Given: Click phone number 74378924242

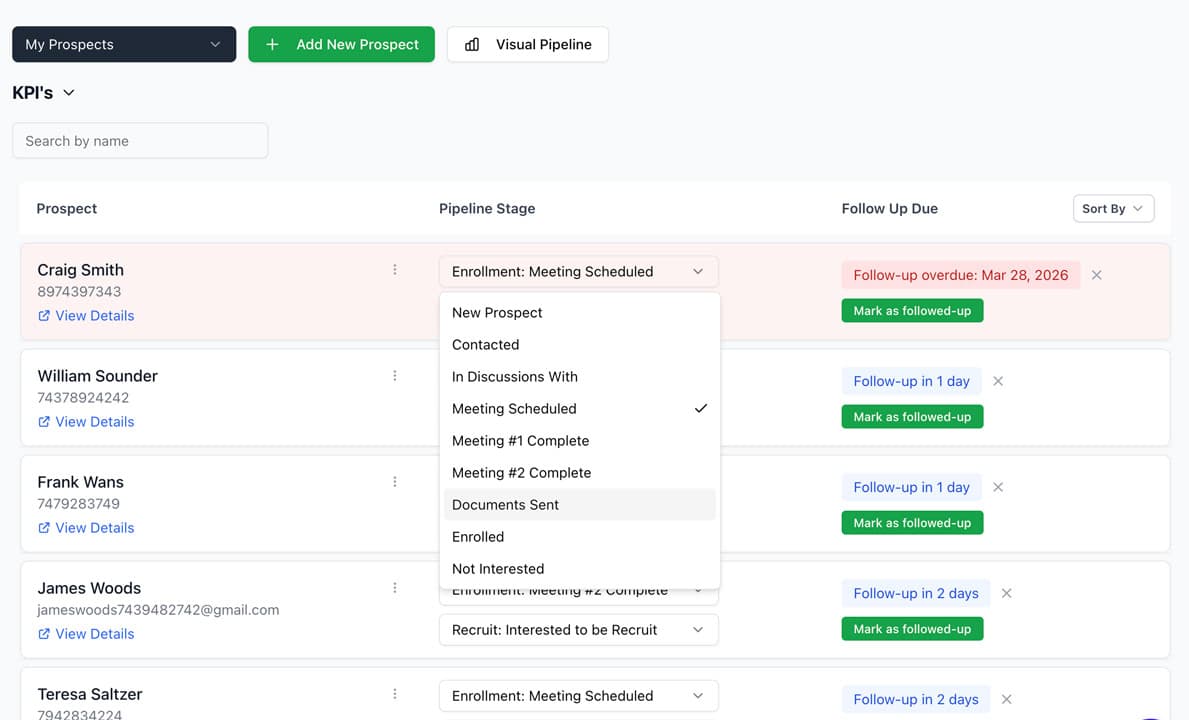Looking at the screenshot, I should [83, 398].
